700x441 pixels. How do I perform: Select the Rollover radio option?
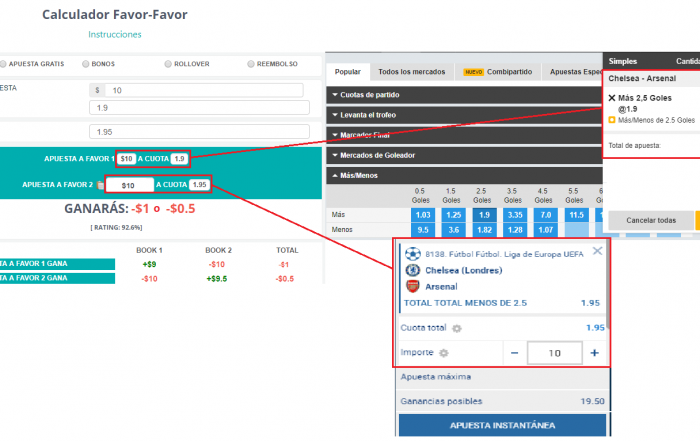(x=168, y=64)
